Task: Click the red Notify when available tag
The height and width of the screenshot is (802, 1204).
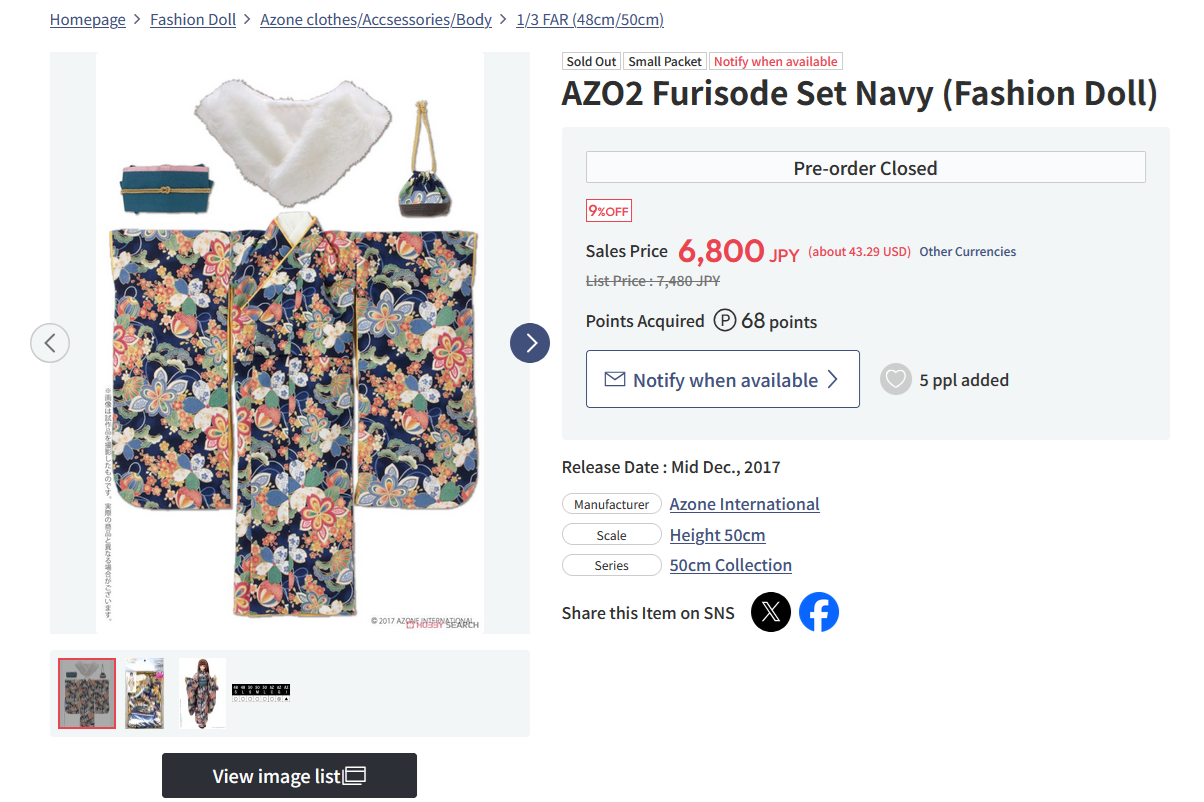Action: [x=776, y=62]
